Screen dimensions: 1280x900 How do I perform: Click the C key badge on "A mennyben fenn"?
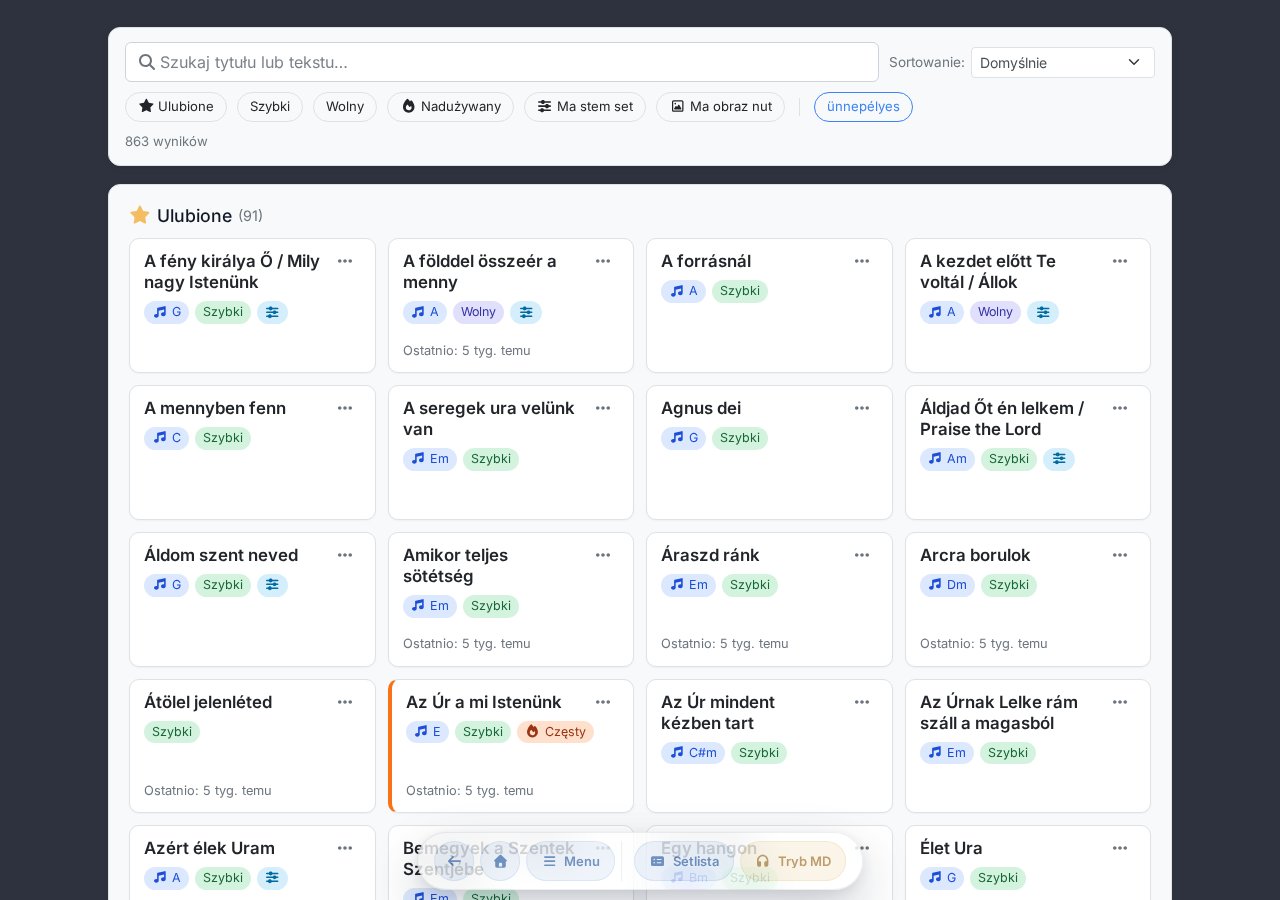(x=166, y=438)
